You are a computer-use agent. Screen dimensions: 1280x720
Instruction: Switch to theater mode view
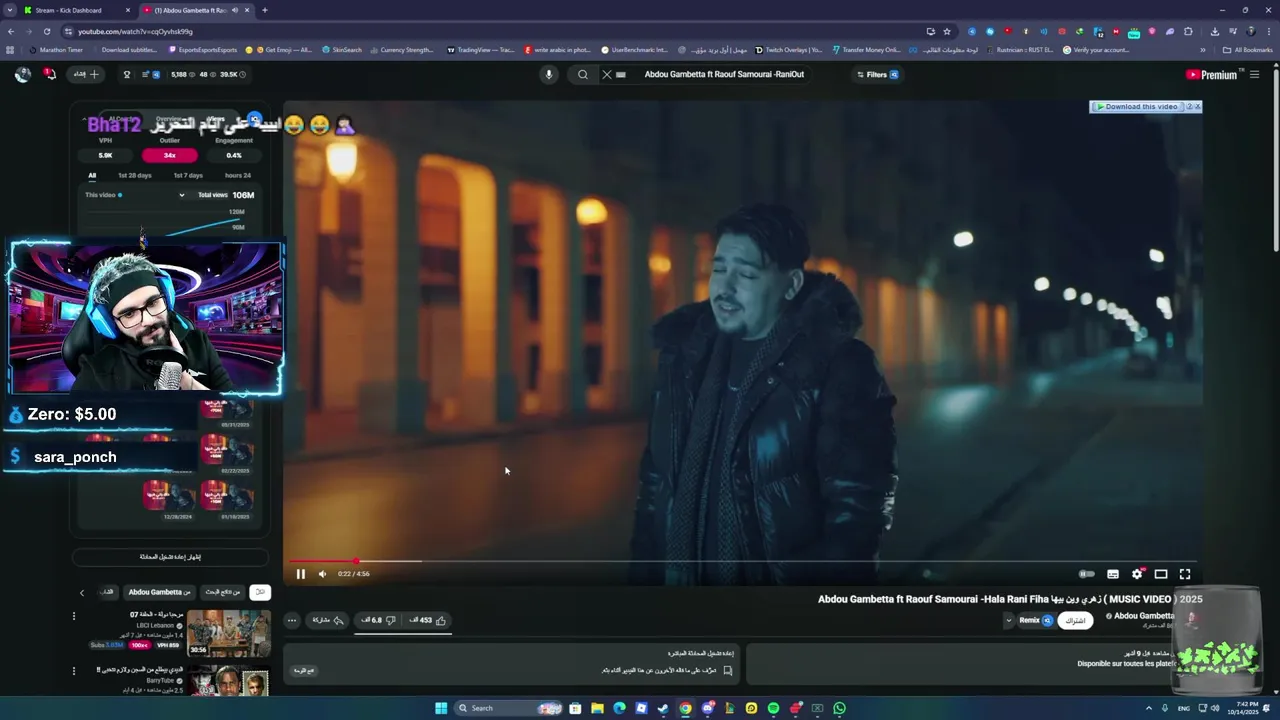click(x=1161, y=574)
